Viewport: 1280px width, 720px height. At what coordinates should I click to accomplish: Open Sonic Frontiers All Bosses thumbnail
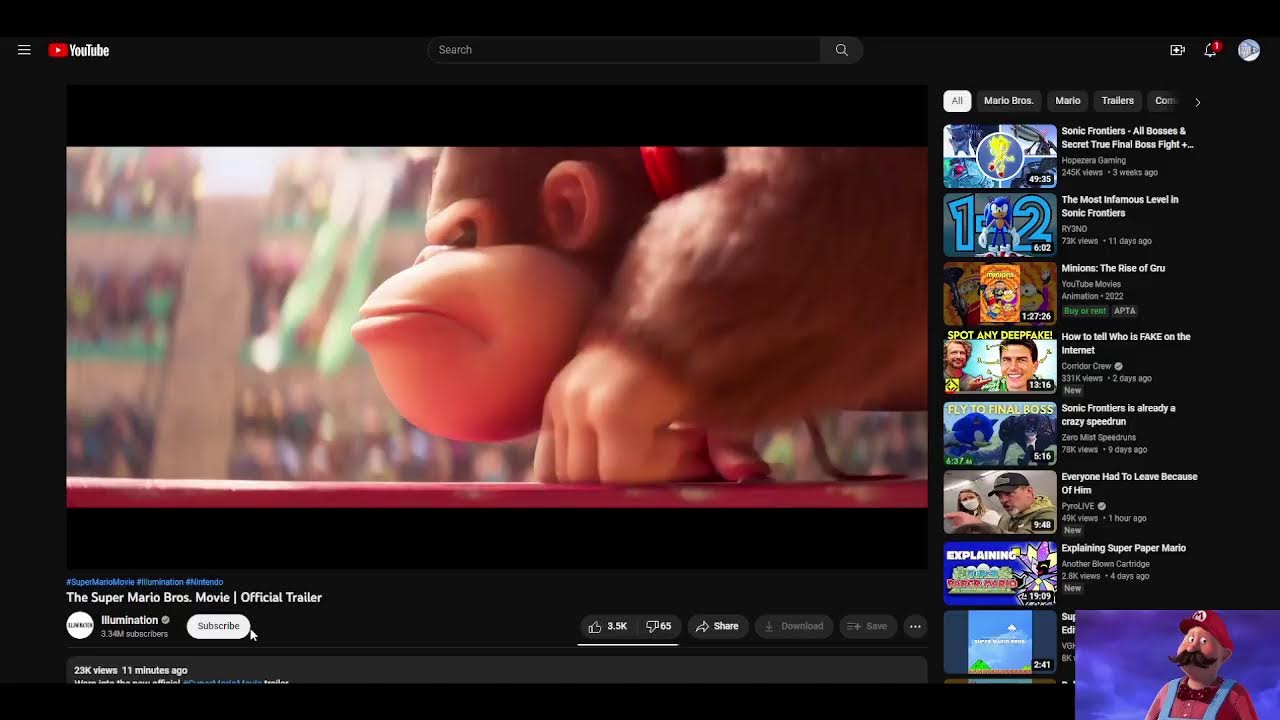pos(1000,156)
